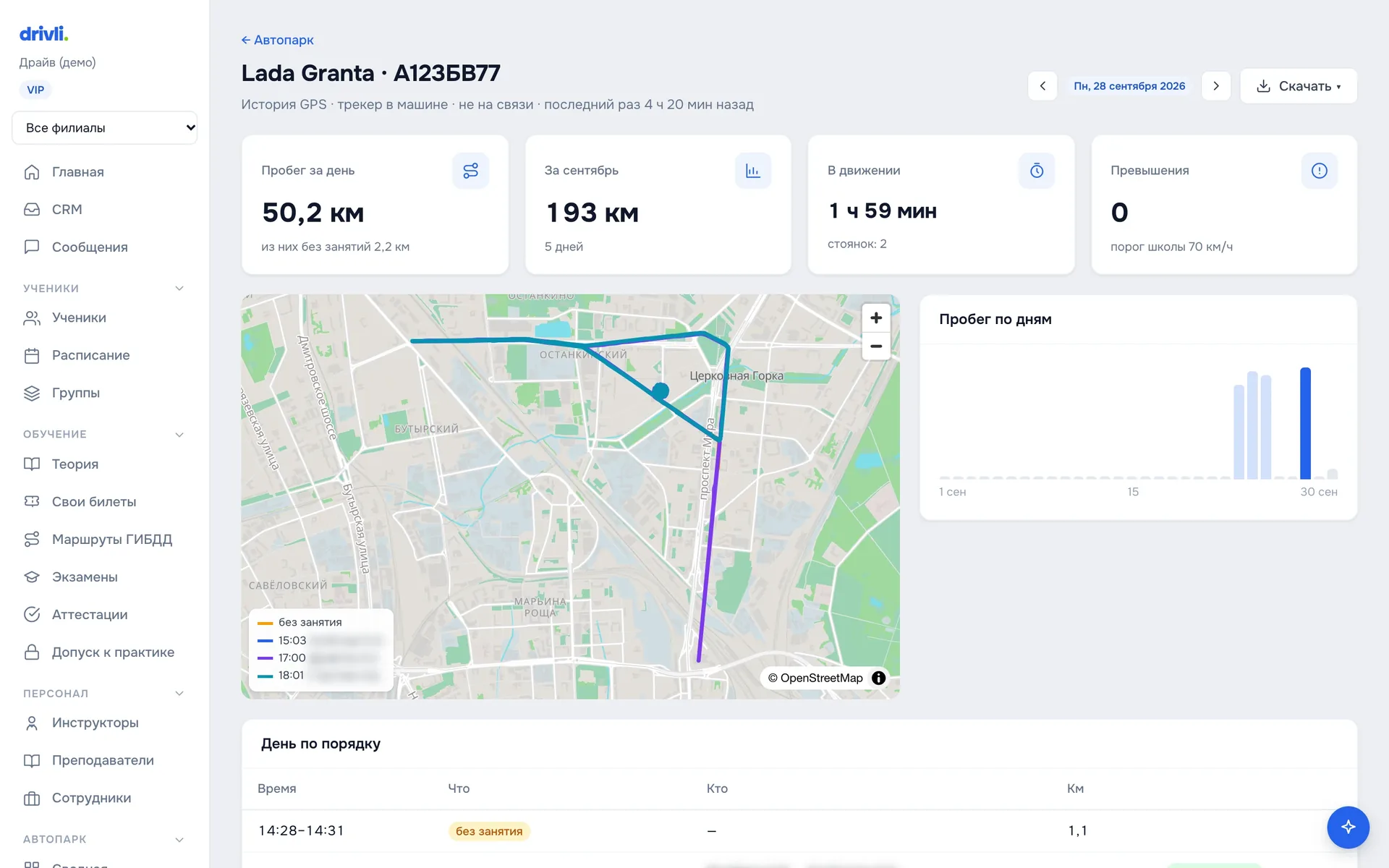Open OpenStreetMap attribution info icon
Screen dimensions: 1389x868
click(x=878, y=678)
